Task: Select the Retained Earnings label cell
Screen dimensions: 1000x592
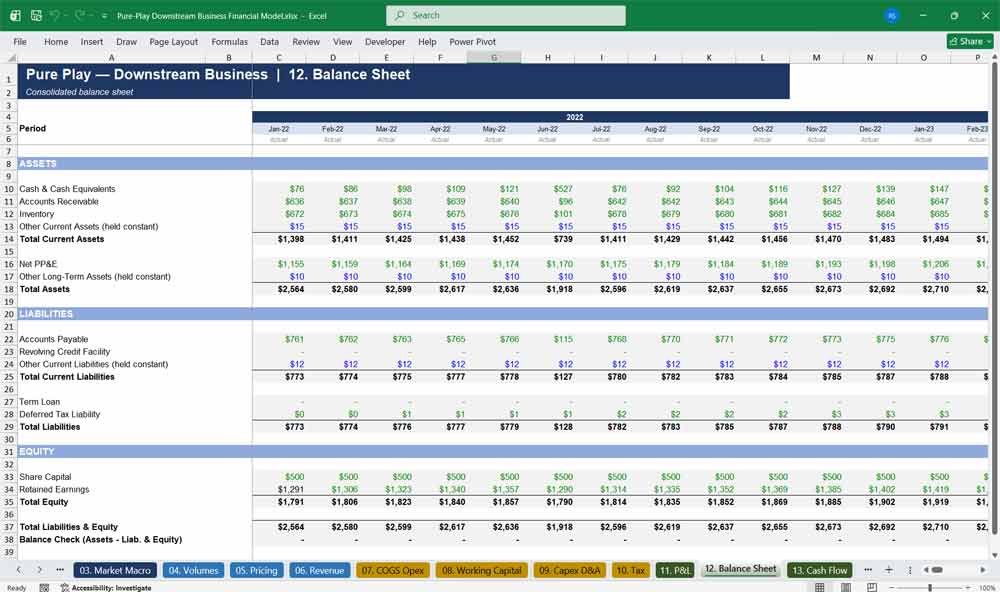Action: pyautogui.click(x=54, y=489)
